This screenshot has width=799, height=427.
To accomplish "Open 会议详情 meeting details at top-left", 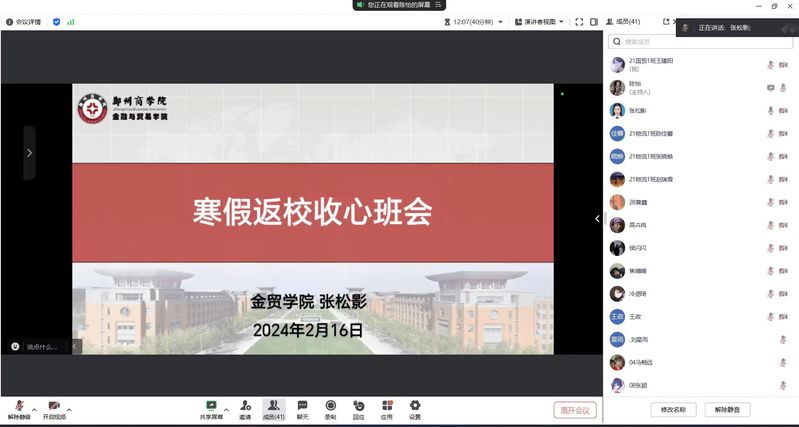I will click(x=23, y=21).
